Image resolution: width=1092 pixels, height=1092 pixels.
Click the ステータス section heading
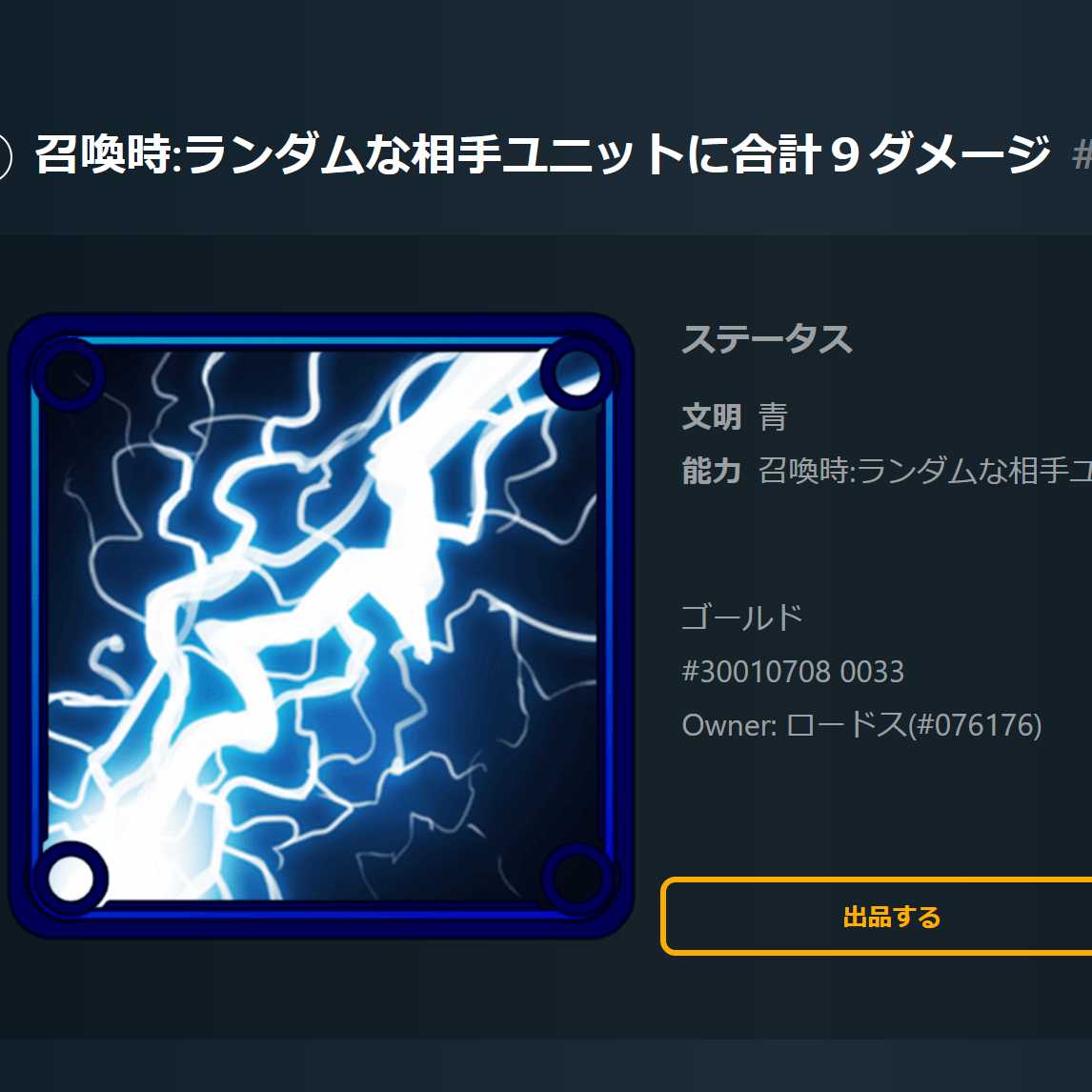[x=767, y=340]
